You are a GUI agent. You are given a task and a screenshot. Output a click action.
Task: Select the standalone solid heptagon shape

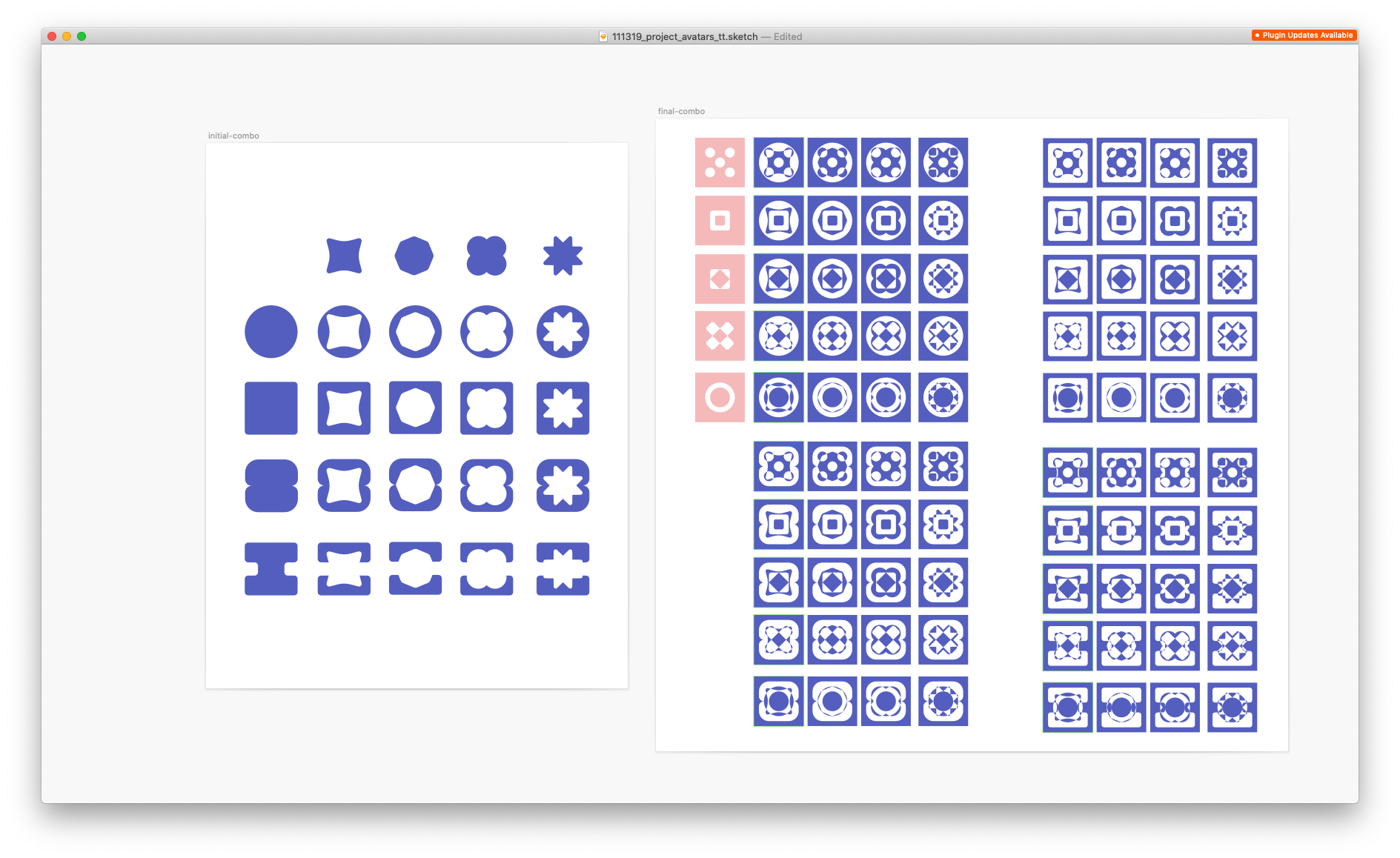coord(414,256)
